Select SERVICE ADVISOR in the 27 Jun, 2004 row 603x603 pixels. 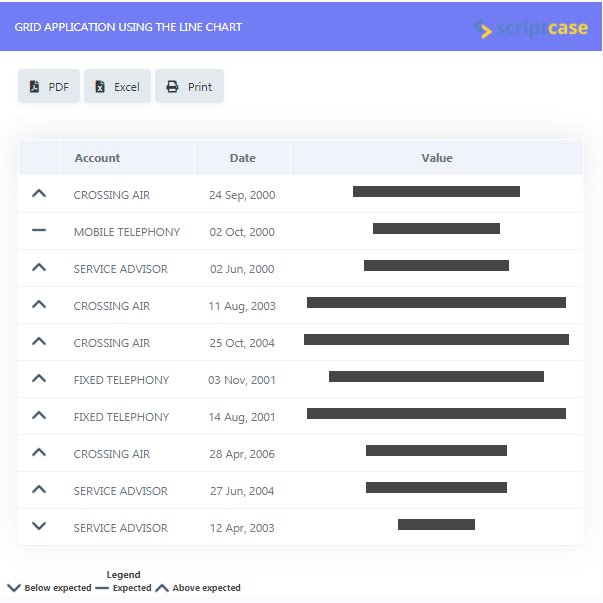tap(120, 491)
